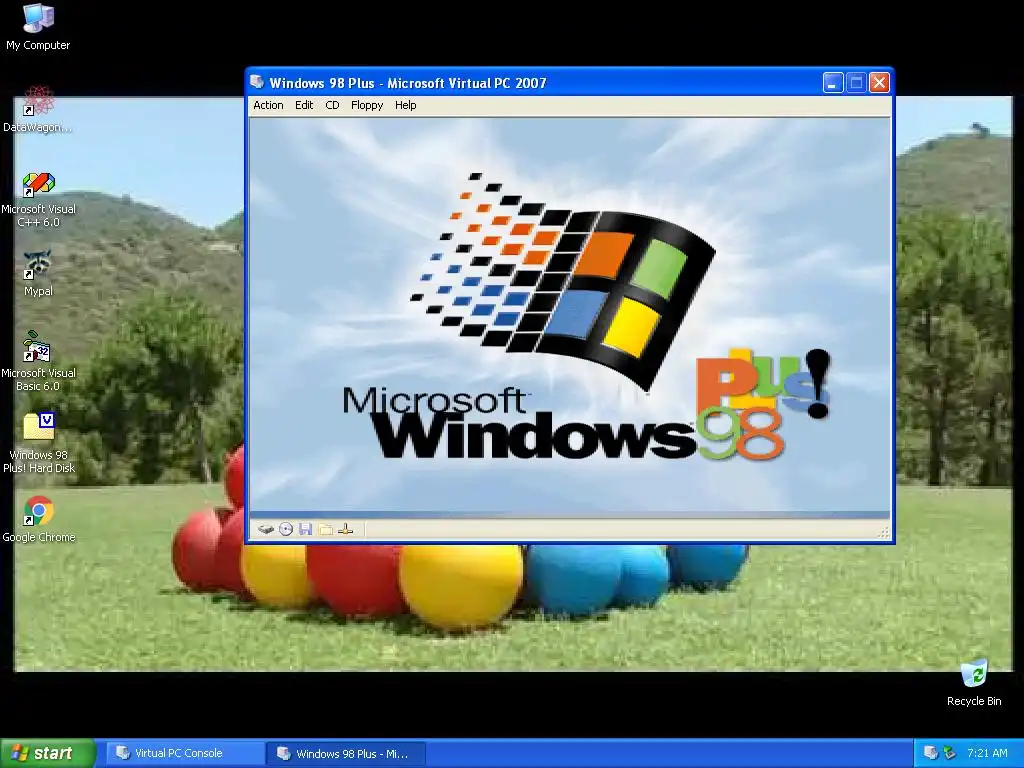
Task: Select the My Computer desktop icon
Action: click(38, 27)
